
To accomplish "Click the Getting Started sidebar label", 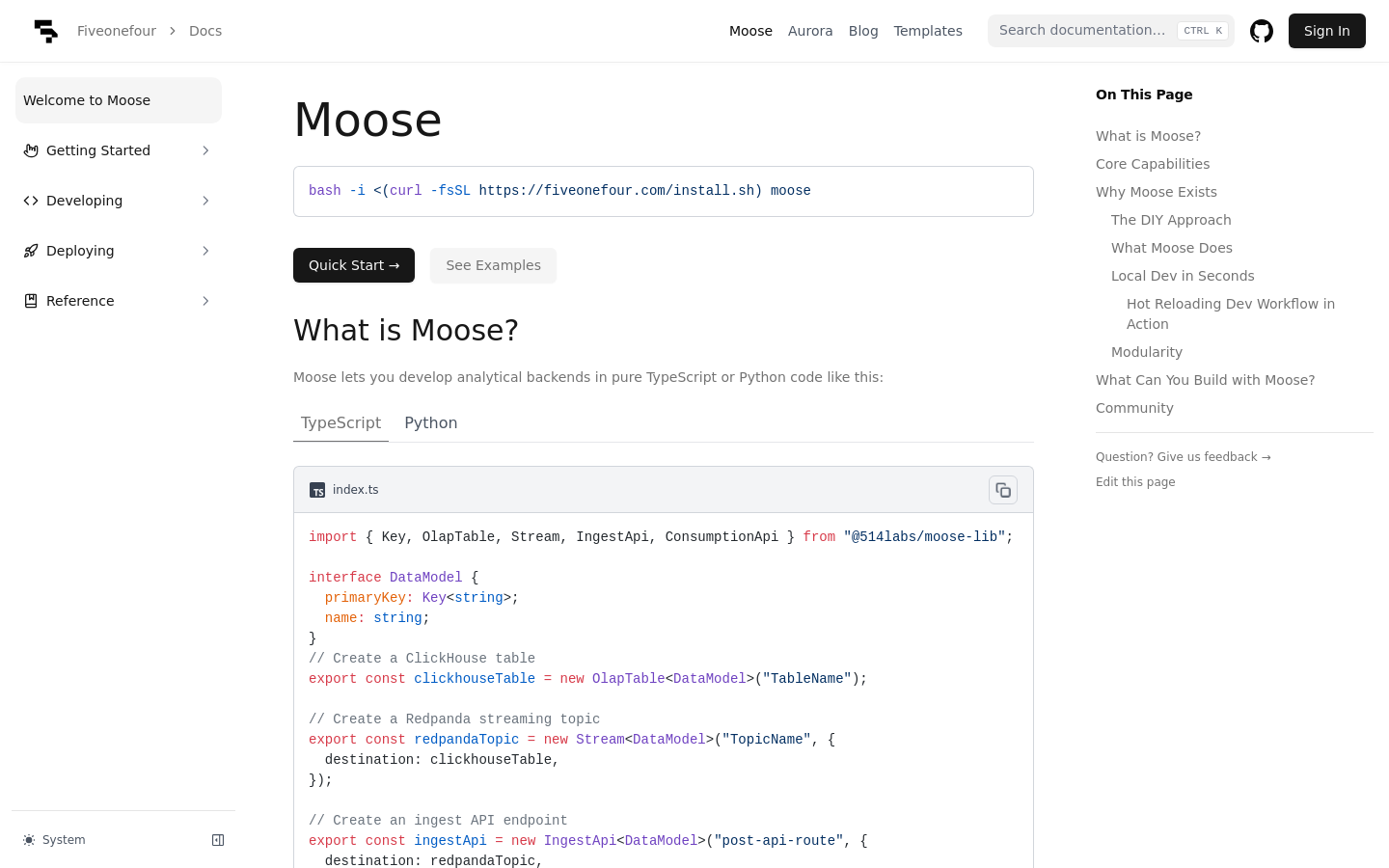I will (x=98, y=150).
